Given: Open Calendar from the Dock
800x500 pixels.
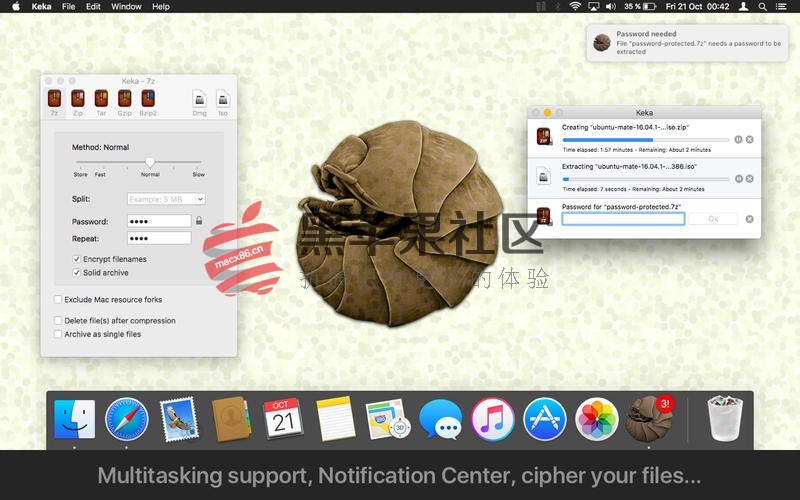Looking at the screenshot, I should [283, 419].
